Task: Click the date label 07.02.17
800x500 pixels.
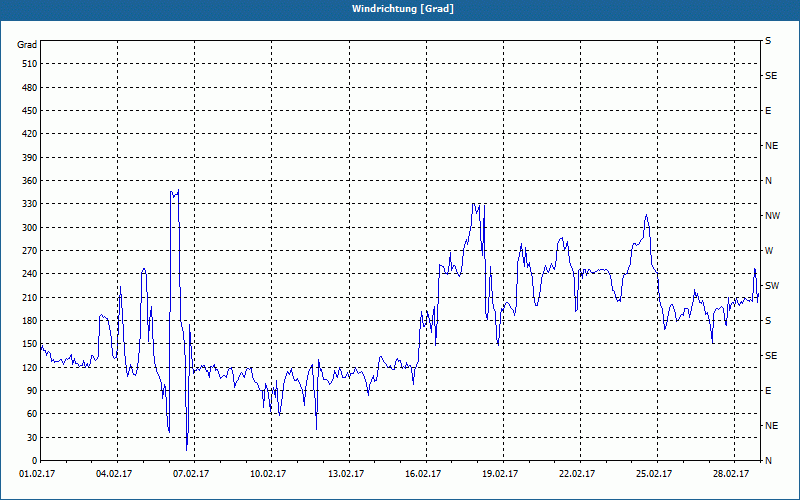Action: [x=191, y=474]
